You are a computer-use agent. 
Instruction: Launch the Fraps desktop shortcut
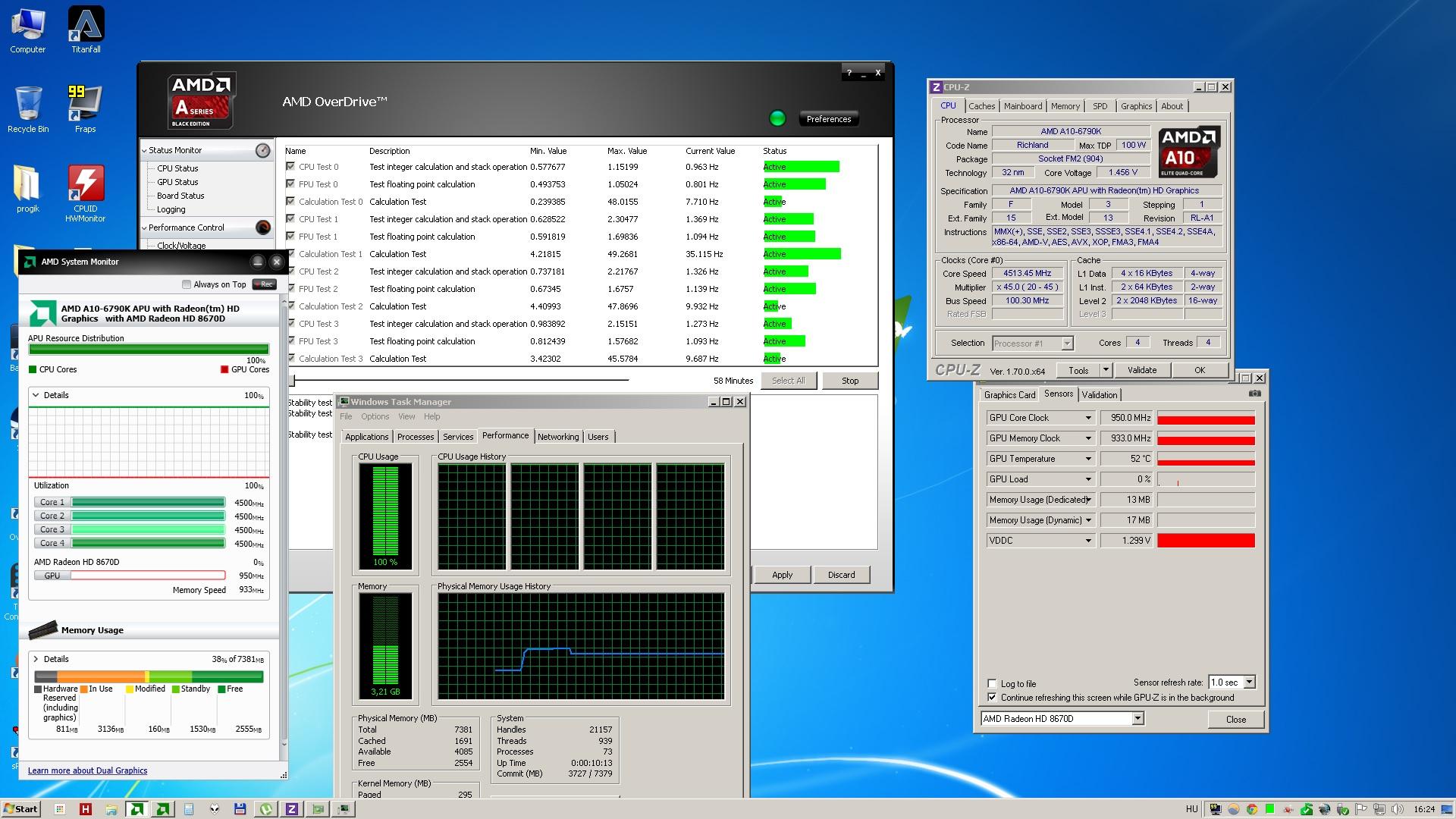tap(85, 109)
